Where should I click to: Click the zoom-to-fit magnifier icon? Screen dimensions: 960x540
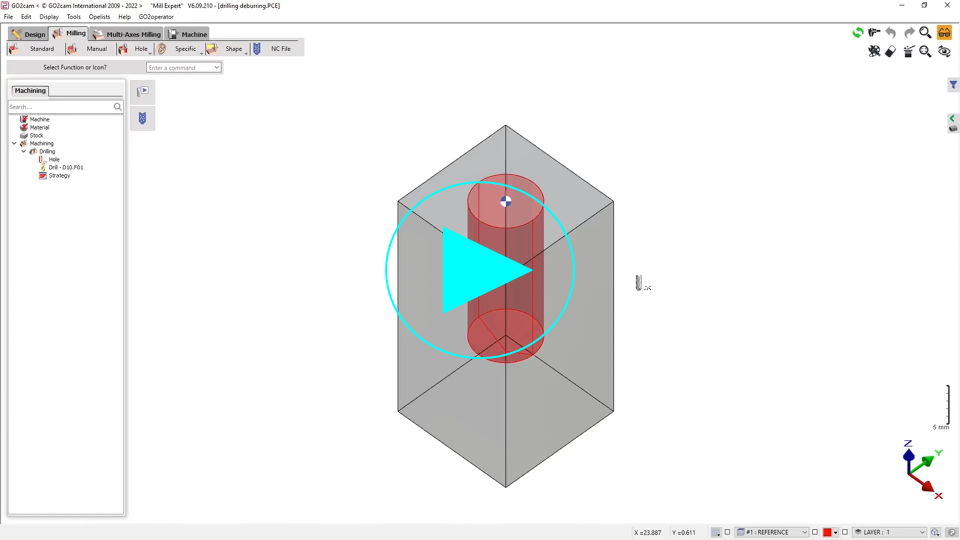tap(925, 51)
